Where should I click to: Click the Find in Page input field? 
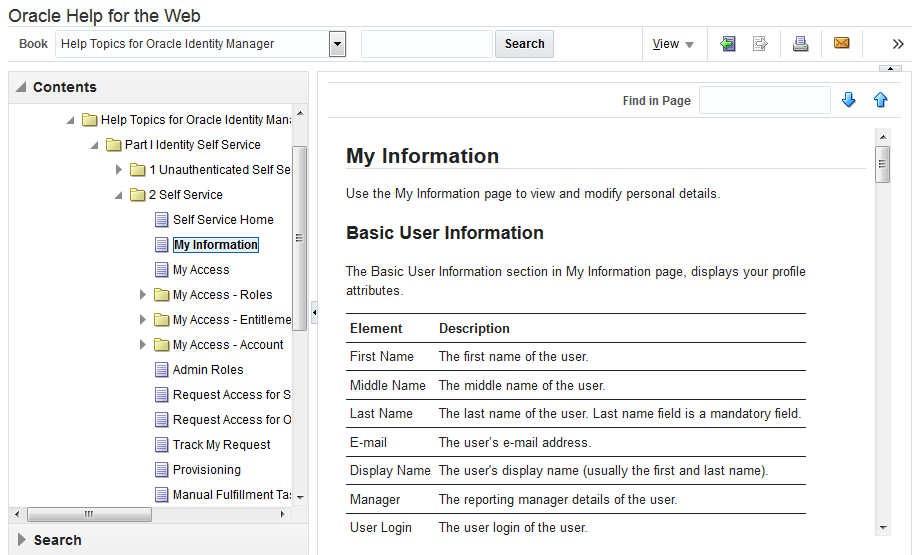(764, 100)
